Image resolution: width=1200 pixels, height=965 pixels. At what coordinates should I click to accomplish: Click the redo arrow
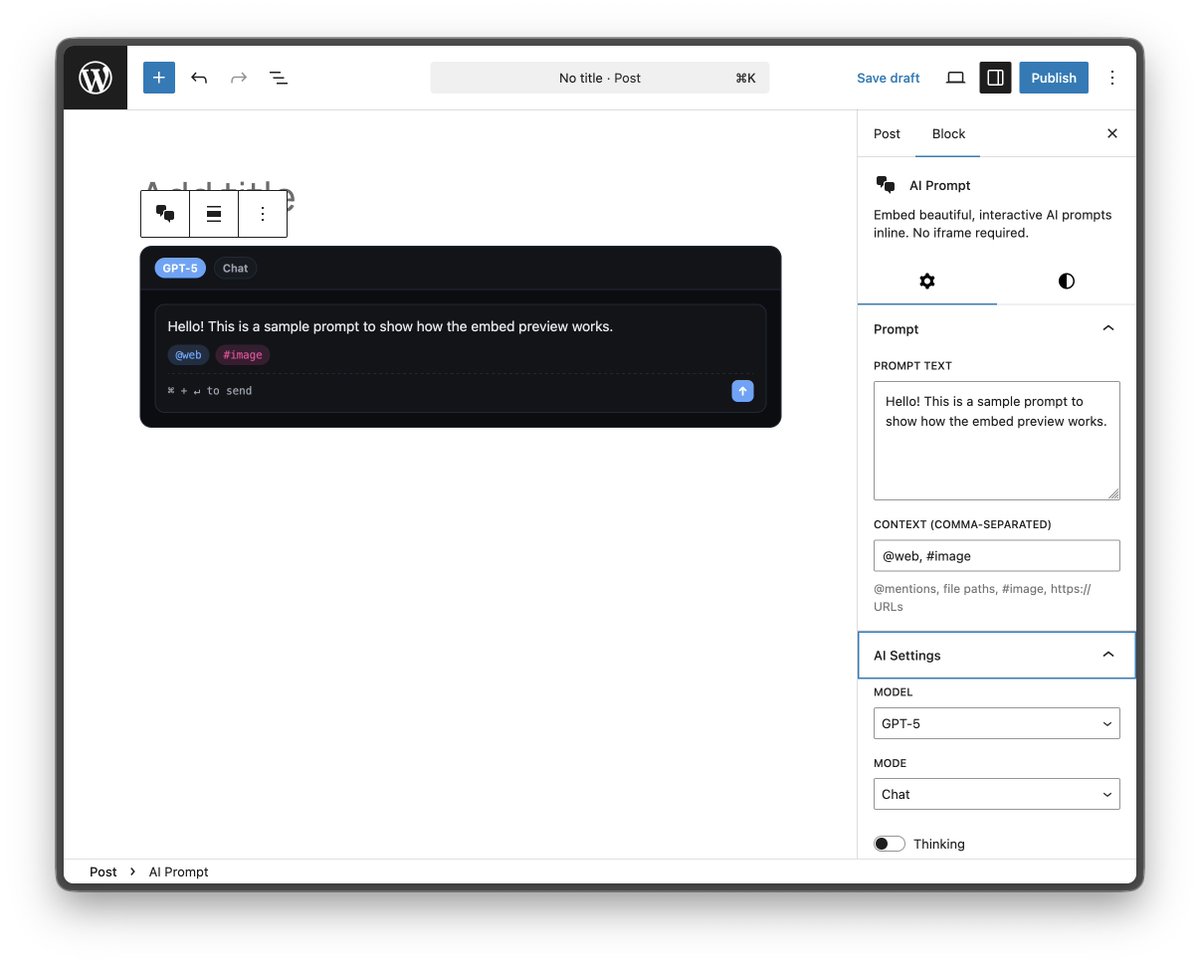pos(238,78)
